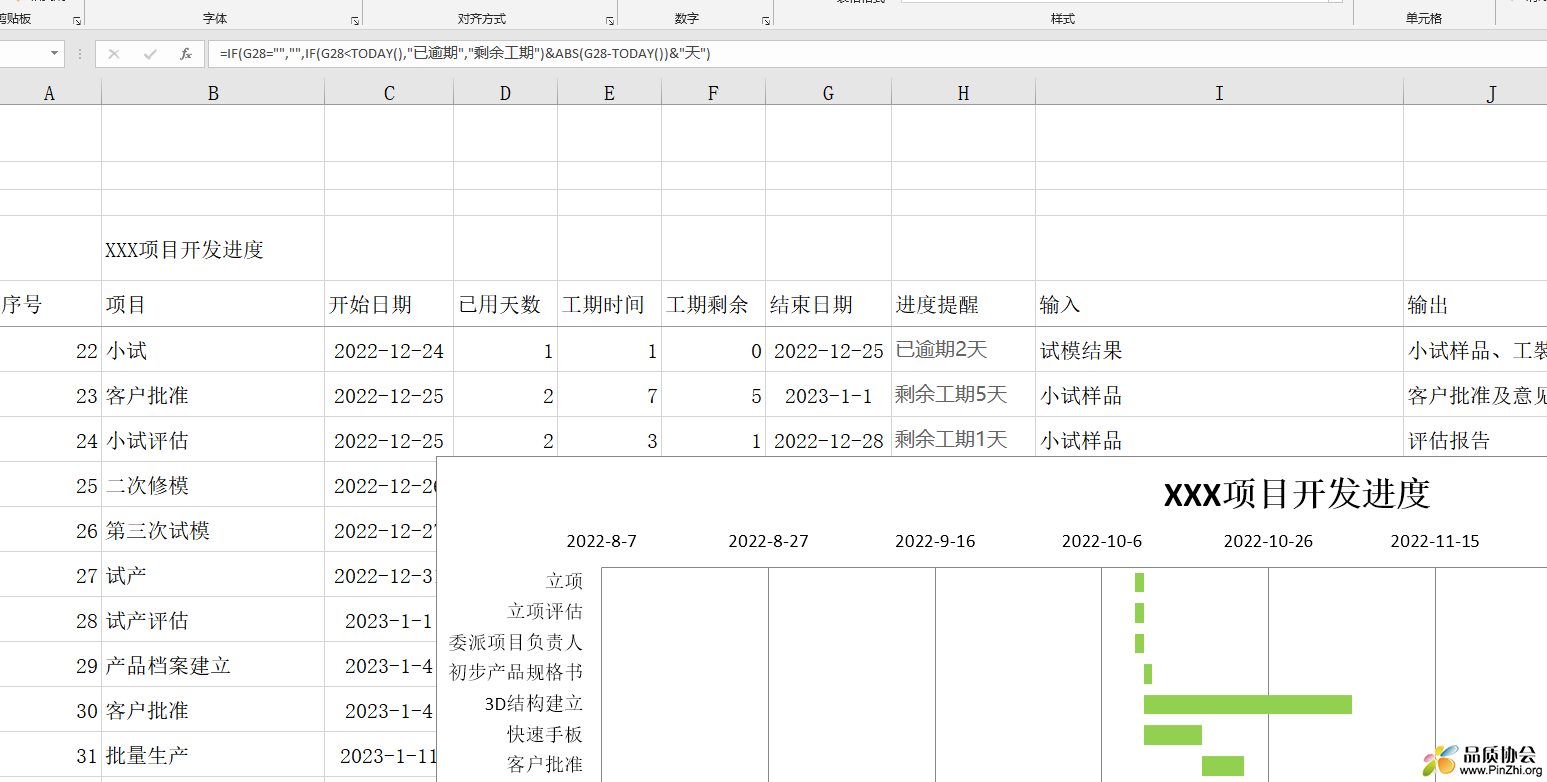Screen dimensions: 1547x782
Task: Click the 工期时间 header cell
Action: (x=609, y=304)
